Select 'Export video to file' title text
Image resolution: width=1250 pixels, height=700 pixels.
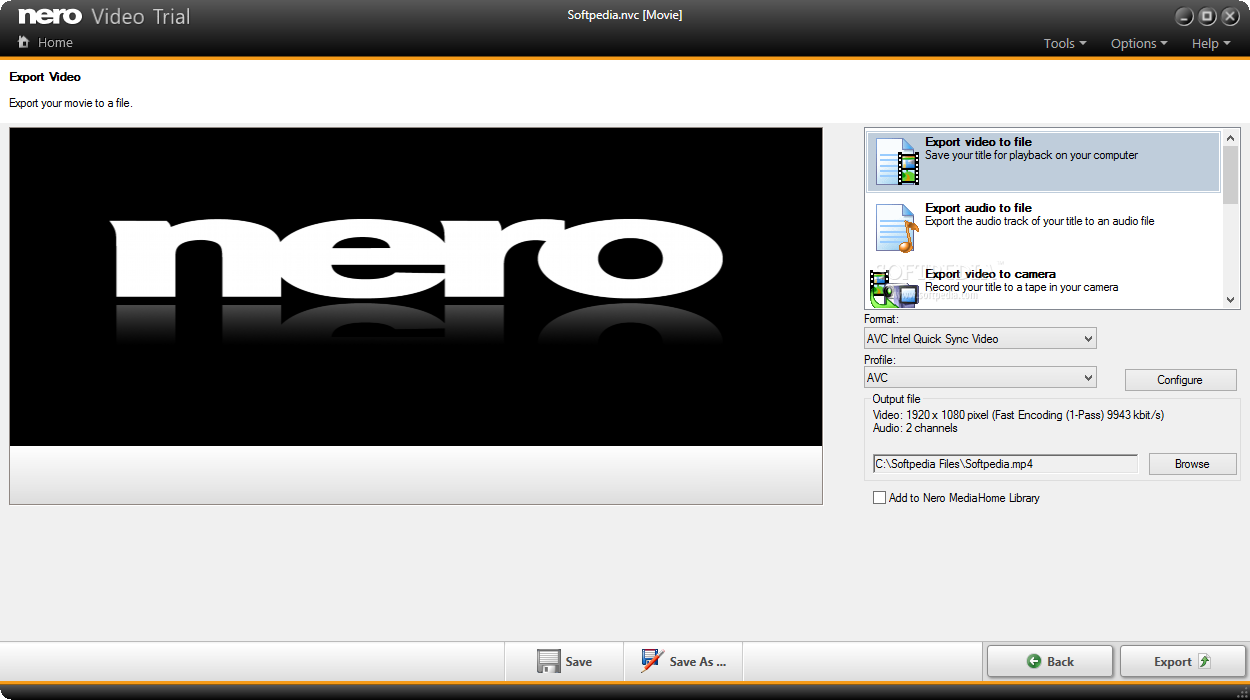[x=978, y=142]
